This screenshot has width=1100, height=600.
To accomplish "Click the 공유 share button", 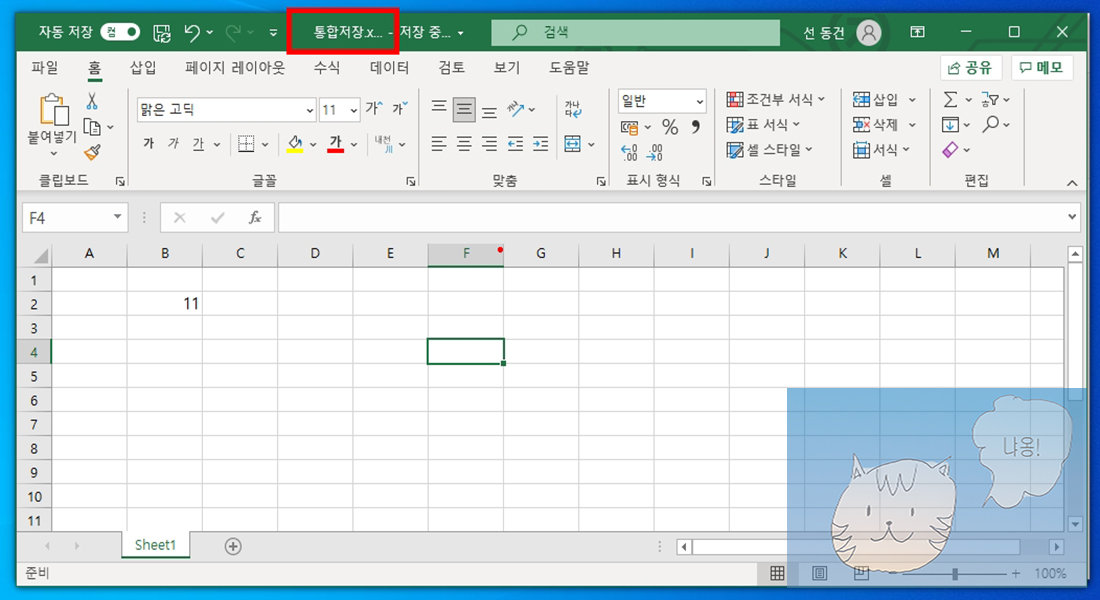I will (971, 68).
